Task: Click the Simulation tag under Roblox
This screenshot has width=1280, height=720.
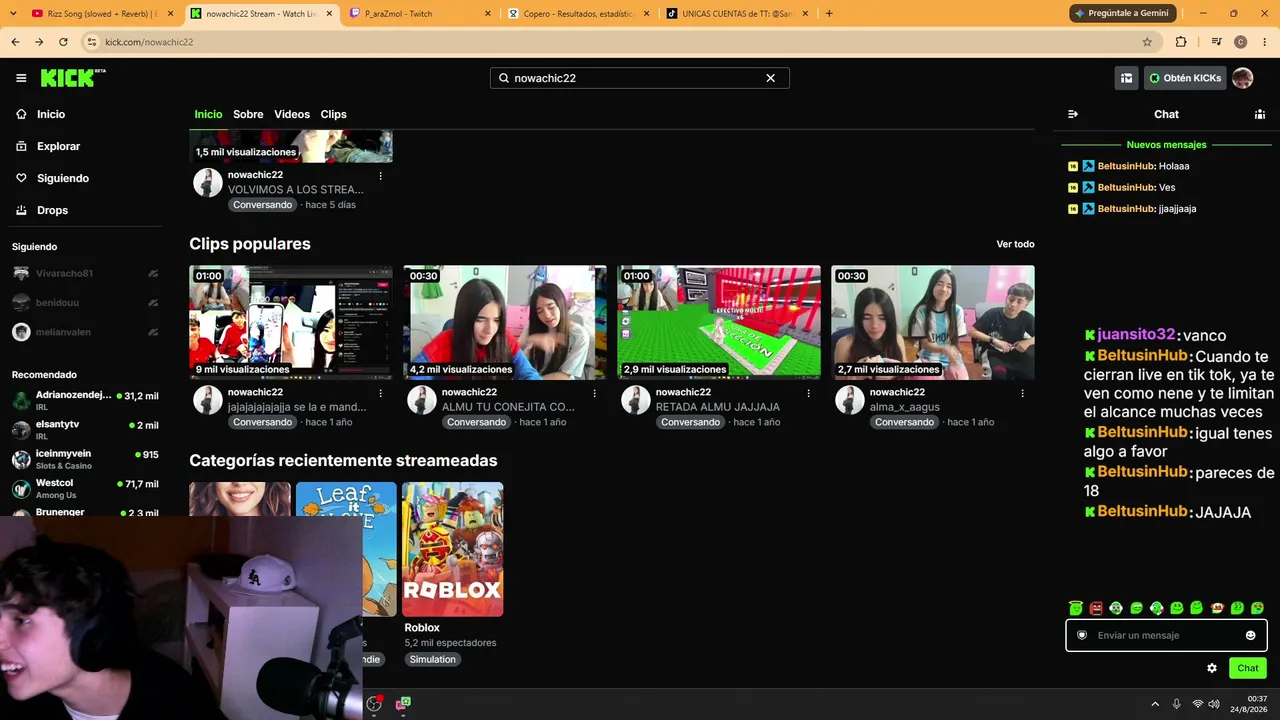Action: click(432, 659)
